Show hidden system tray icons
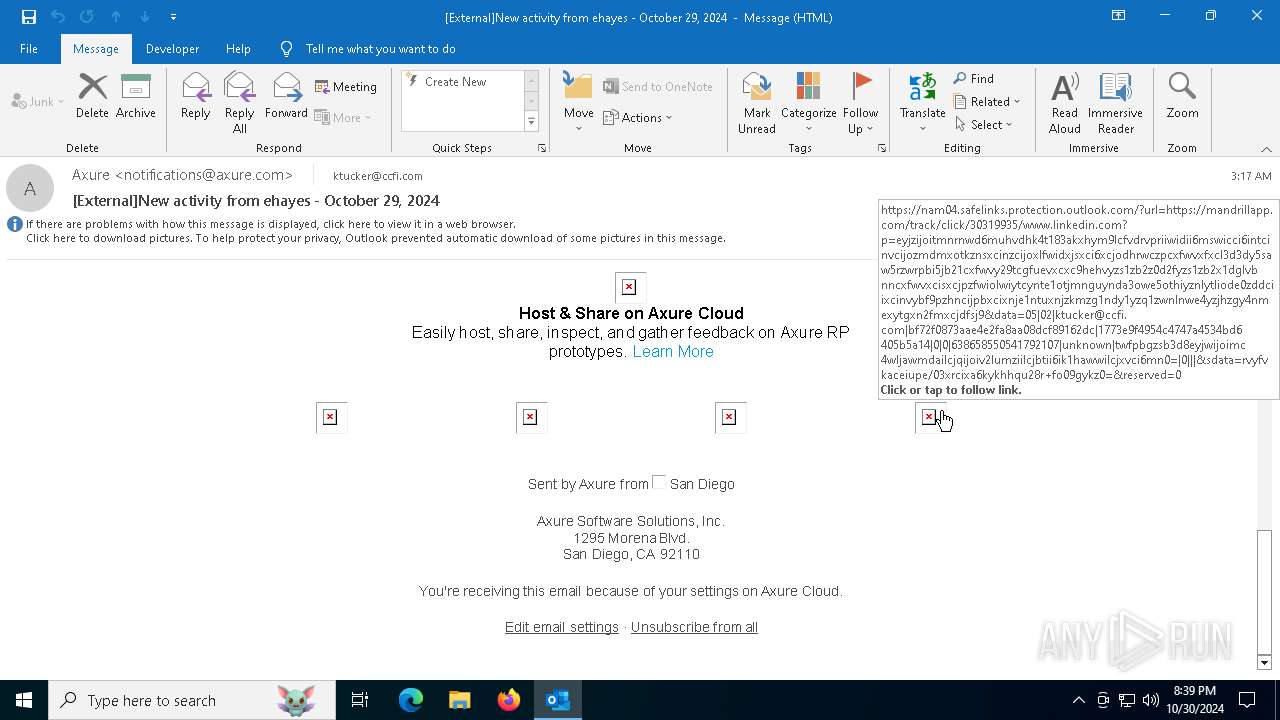Viewport: 1280px width, 720px height. [1078, 700]
